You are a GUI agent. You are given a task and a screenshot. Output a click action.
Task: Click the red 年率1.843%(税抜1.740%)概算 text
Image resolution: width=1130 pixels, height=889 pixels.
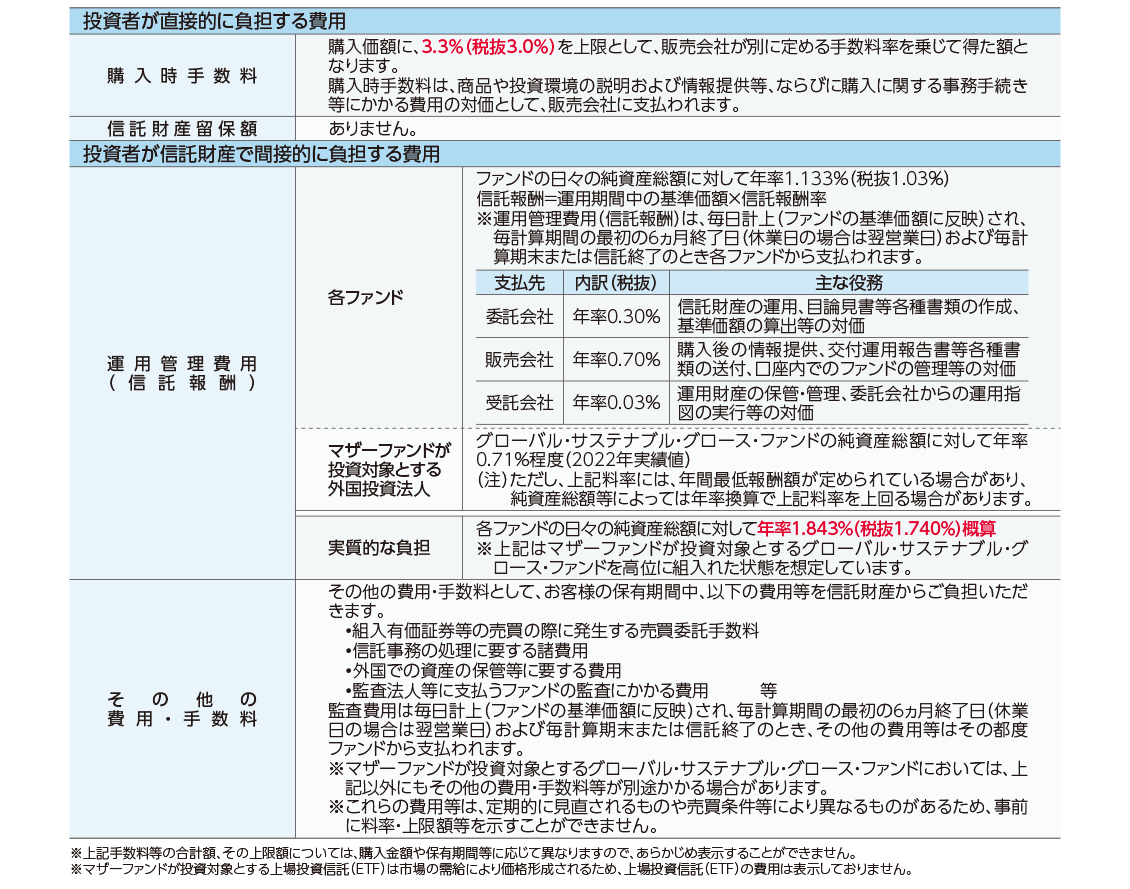coord(876,528)
